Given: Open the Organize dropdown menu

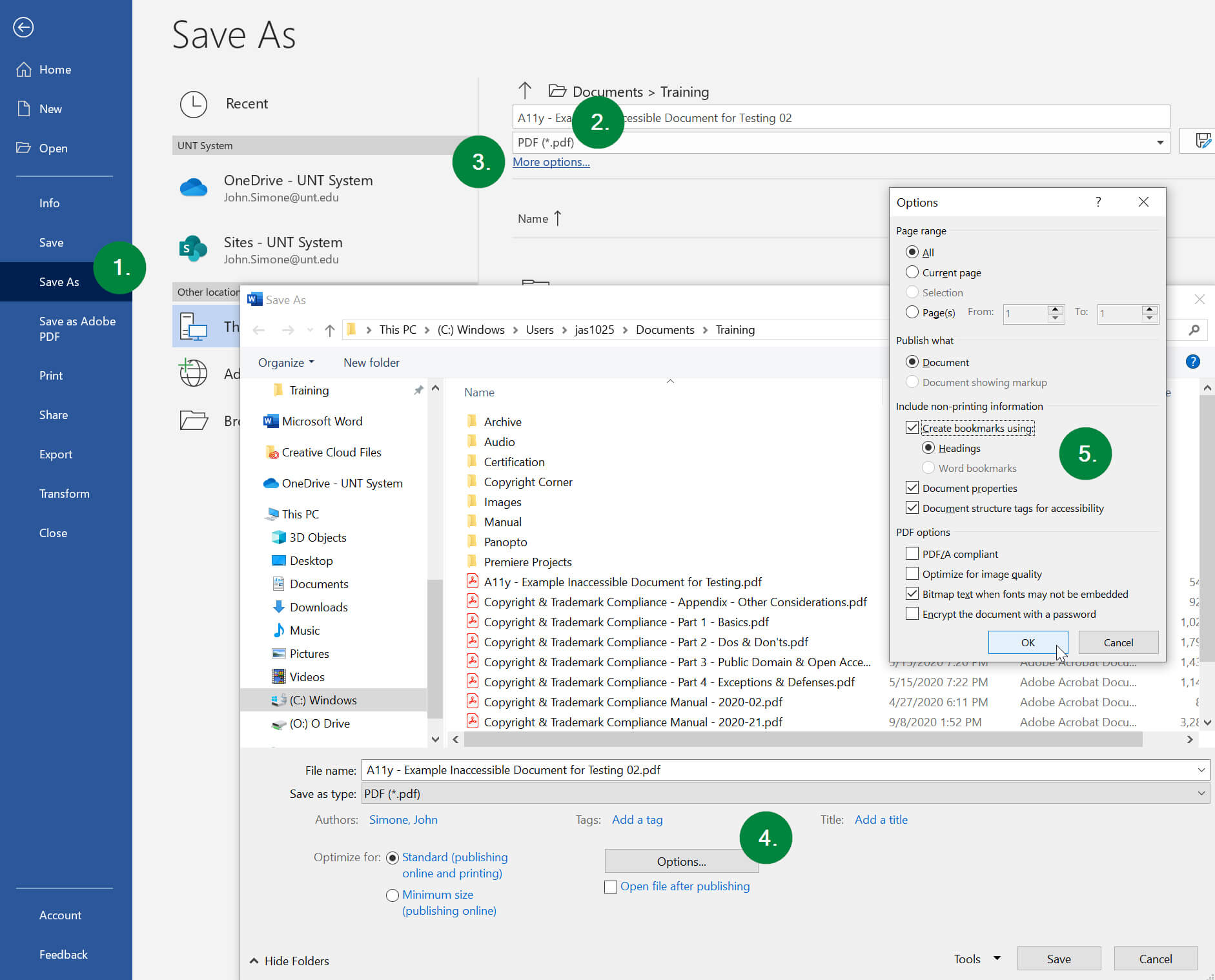Looking at the screenshot, I should tap(286, 363).
